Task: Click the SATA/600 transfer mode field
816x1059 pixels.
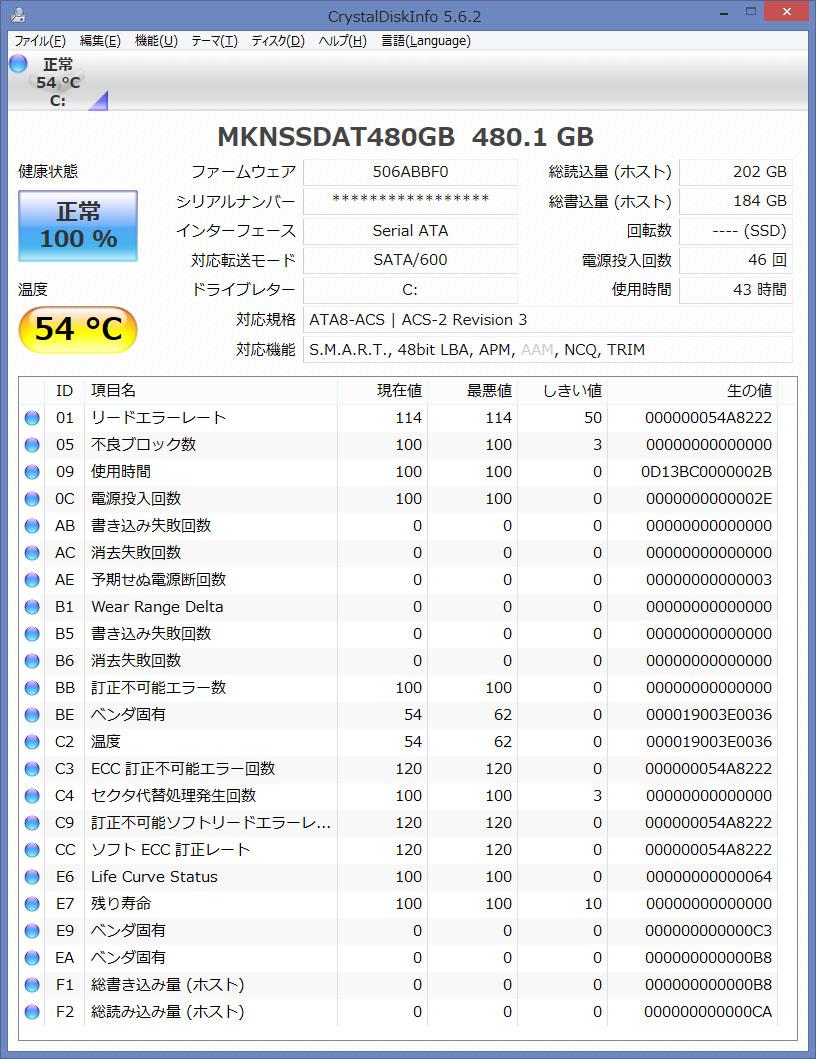Action: tap(410, 260)
